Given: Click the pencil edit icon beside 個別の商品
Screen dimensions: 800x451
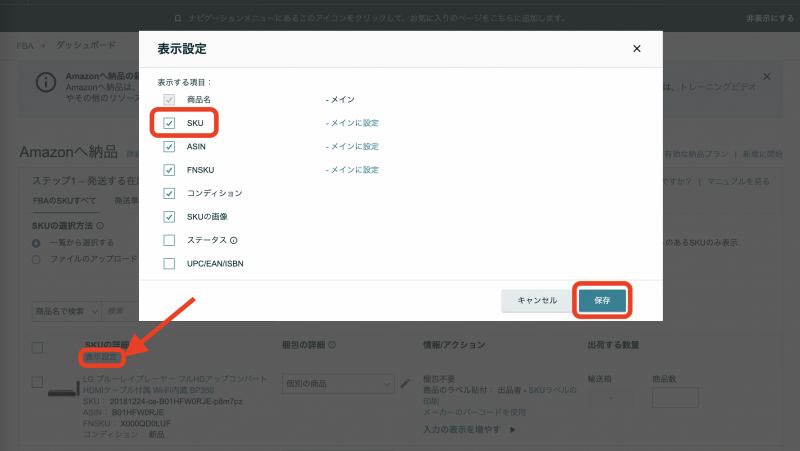Looking at the screenshot, I should tap(405, 383).
